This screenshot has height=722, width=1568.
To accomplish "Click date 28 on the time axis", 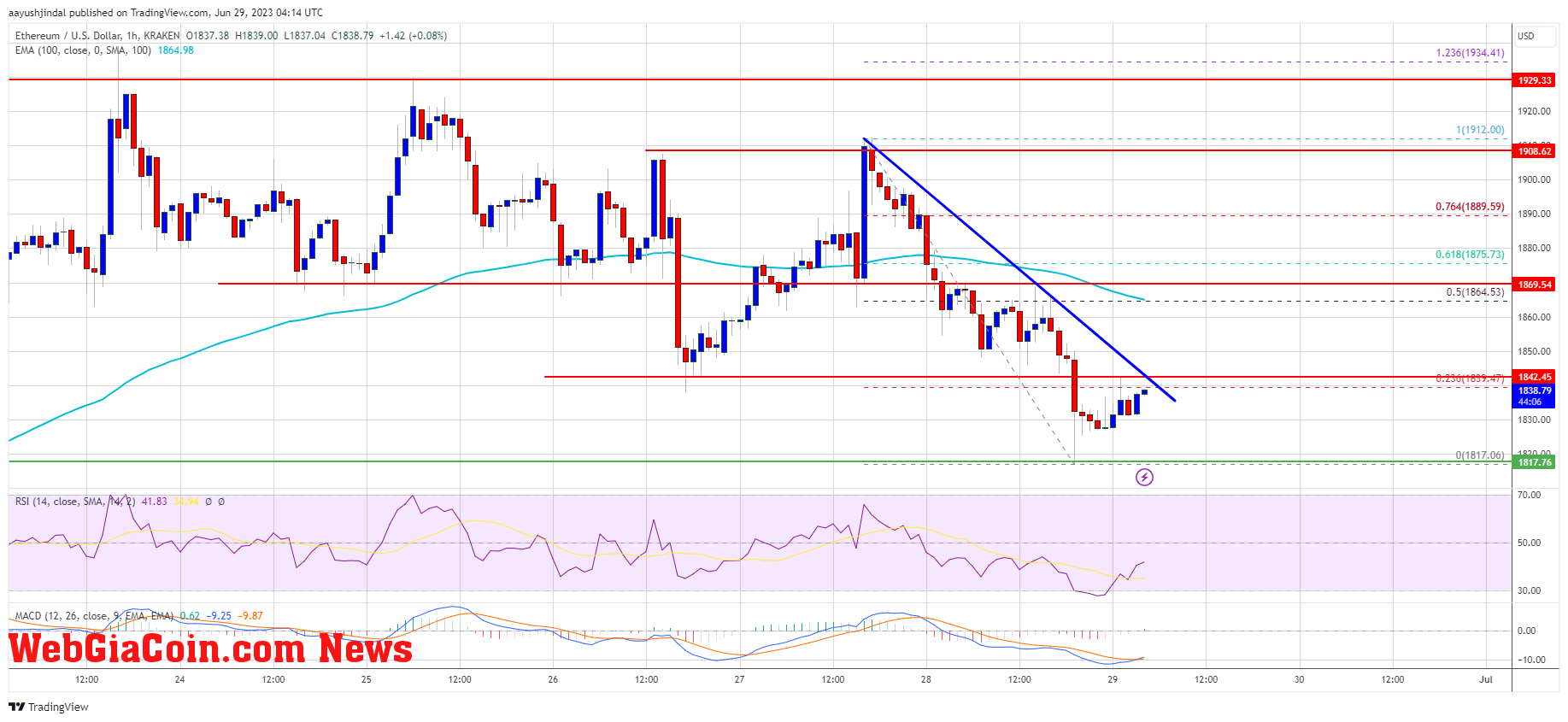I will coord(925,679).
